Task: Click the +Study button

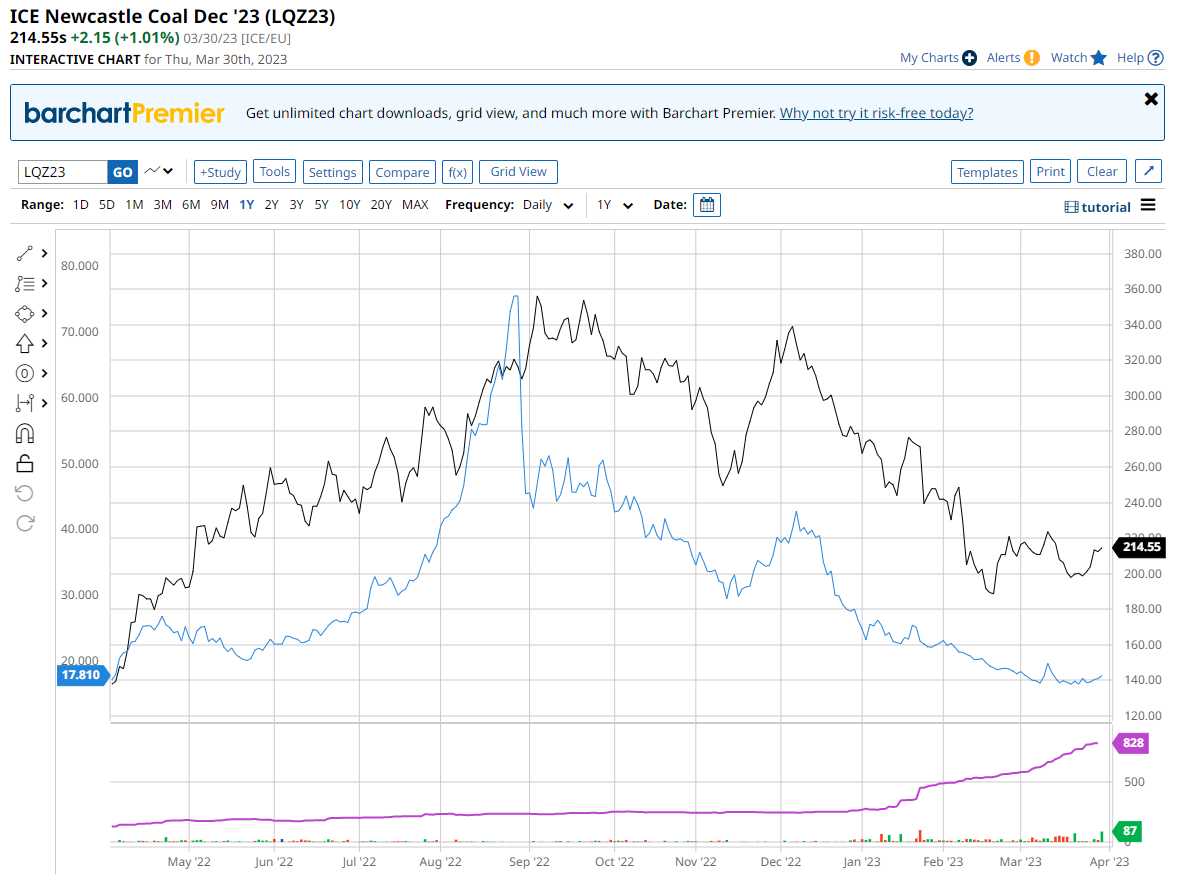Action: (x=220, y=172)
